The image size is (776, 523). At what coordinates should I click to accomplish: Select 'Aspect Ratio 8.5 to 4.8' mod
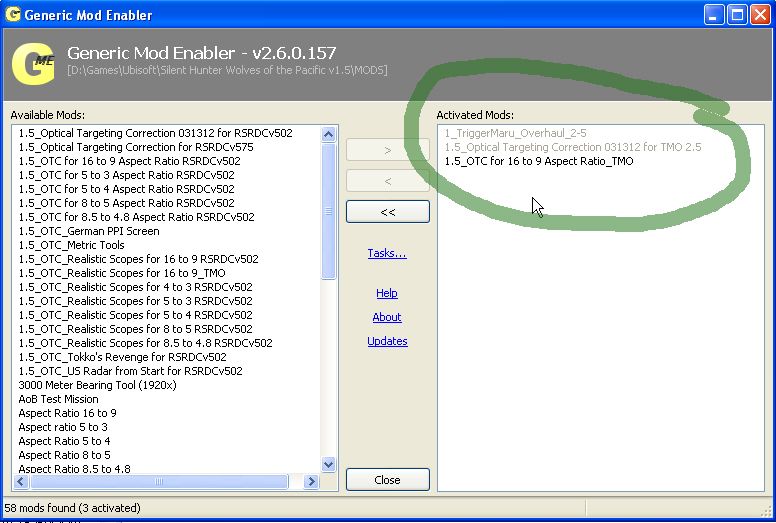point(75,468)
